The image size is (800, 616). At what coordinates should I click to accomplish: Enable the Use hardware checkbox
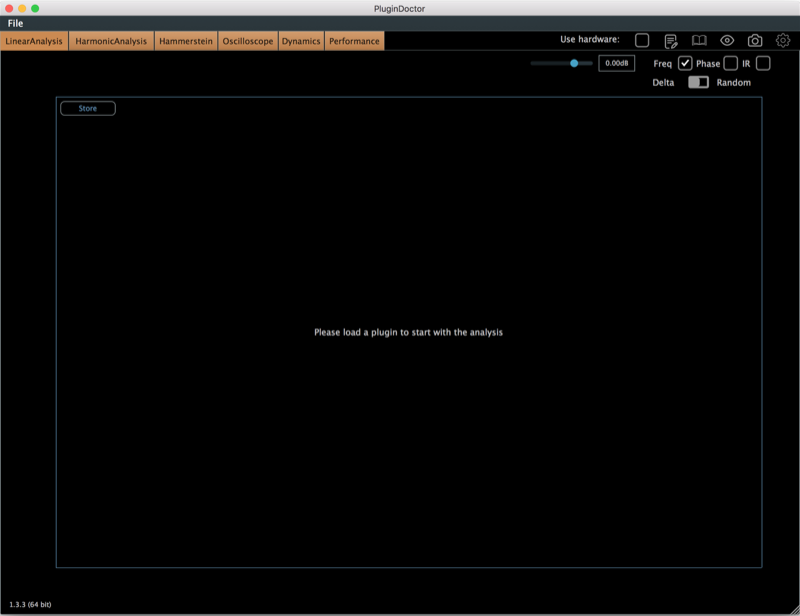point(642,40)
